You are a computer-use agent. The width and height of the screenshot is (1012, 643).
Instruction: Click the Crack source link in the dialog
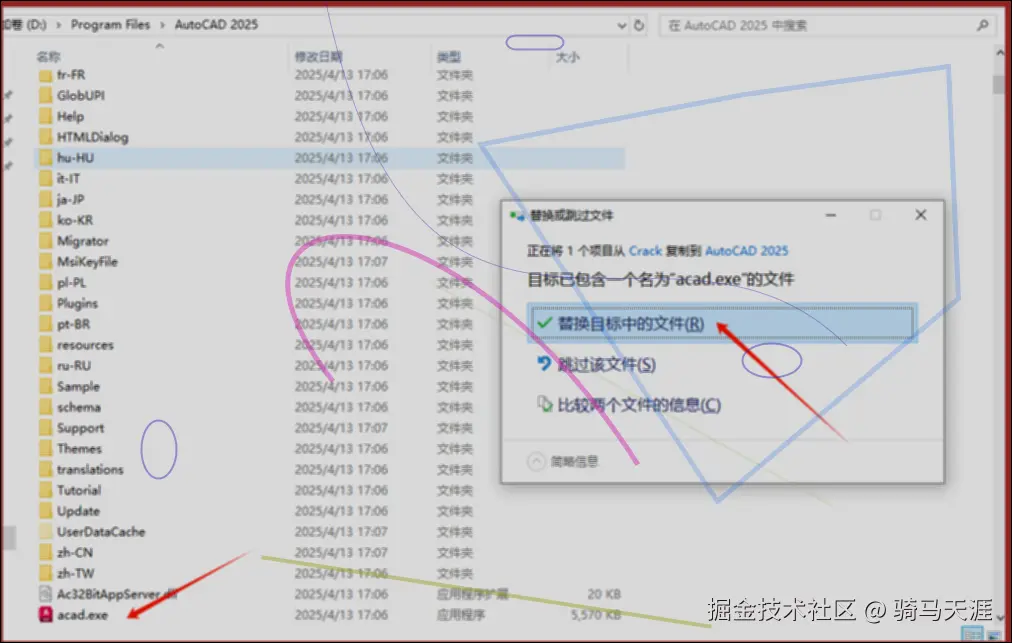pyautogui.click(x=645, y=250)
